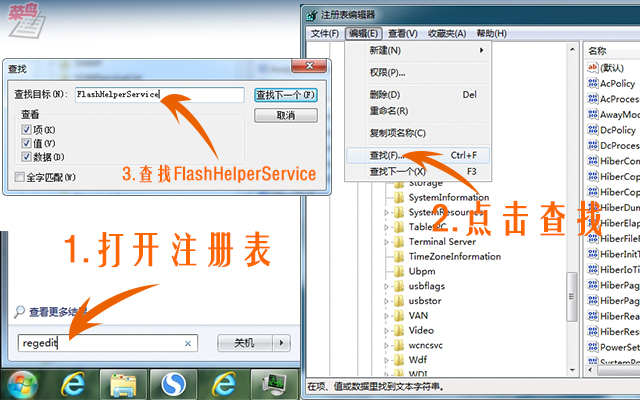Expand the usbstor tree node
Screen dimensions: 640x400
point(386,301)
